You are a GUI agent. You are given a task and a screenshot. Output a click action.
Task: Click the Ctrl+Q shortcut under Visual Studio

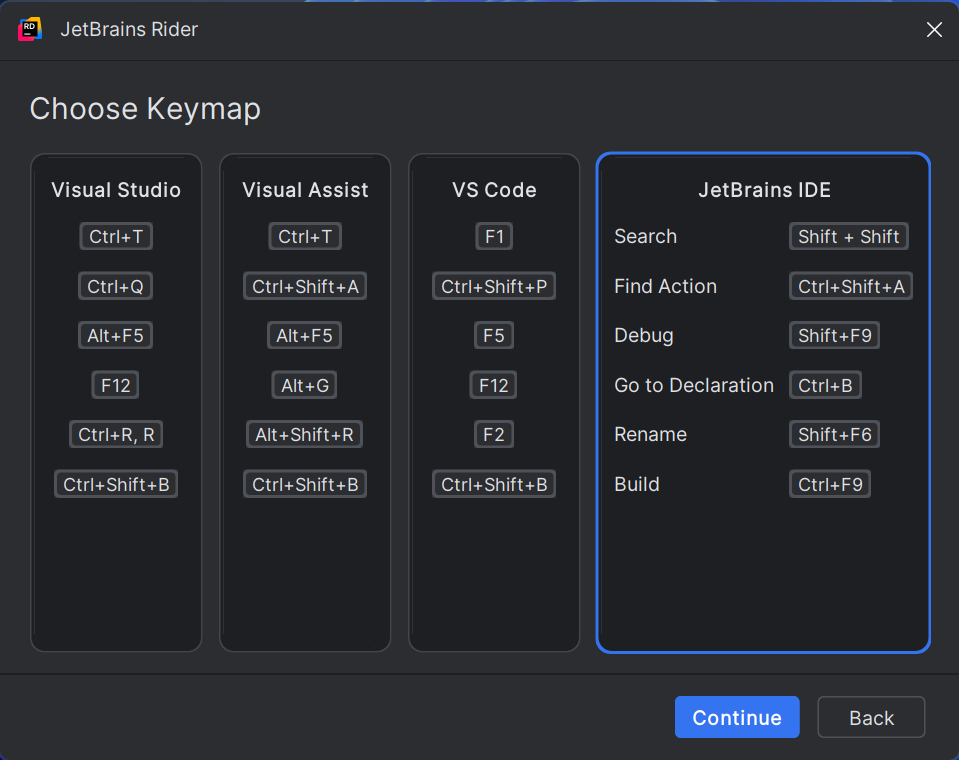coord(116,286)
